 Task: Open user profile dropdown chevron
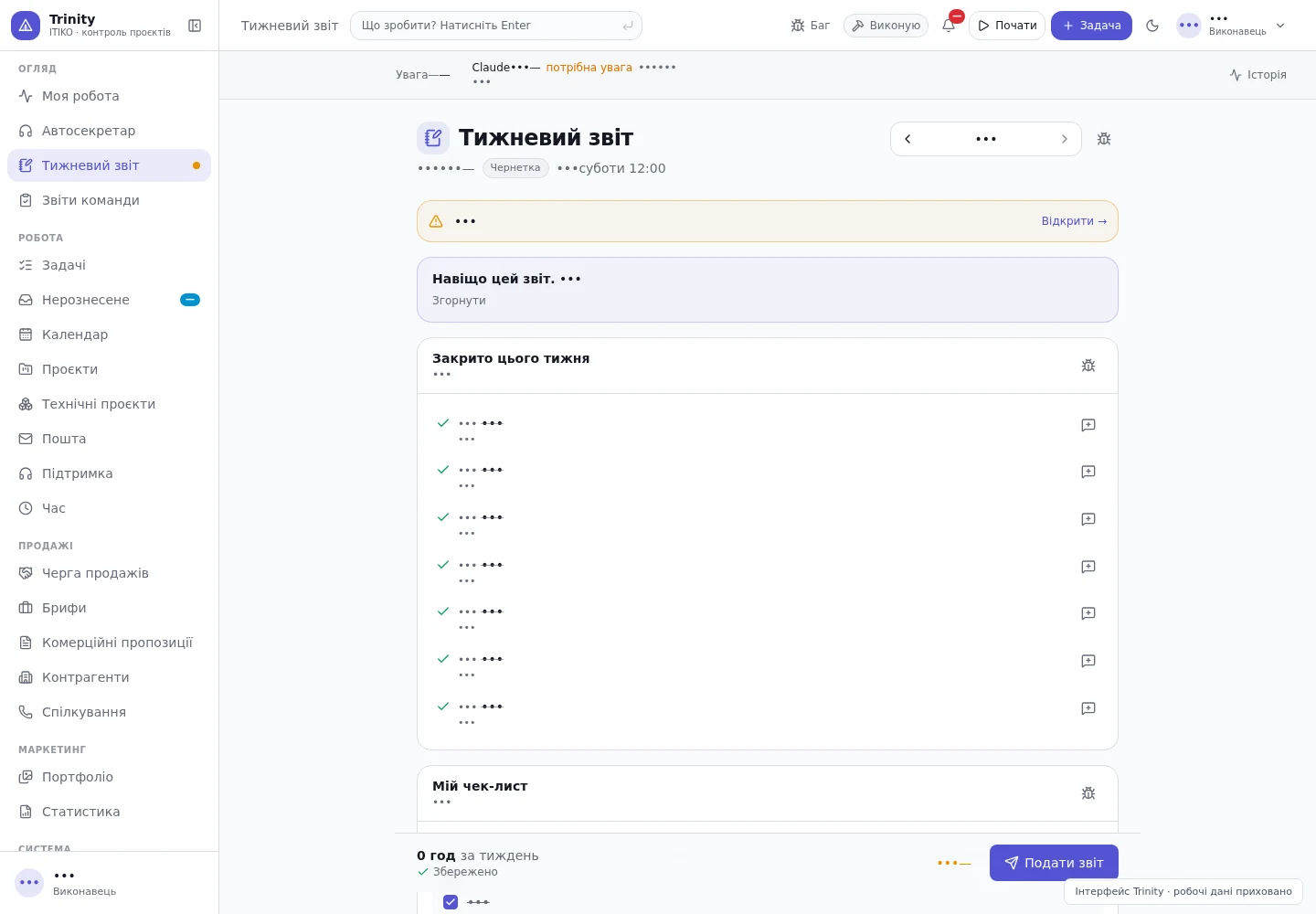pos(1280,26)
